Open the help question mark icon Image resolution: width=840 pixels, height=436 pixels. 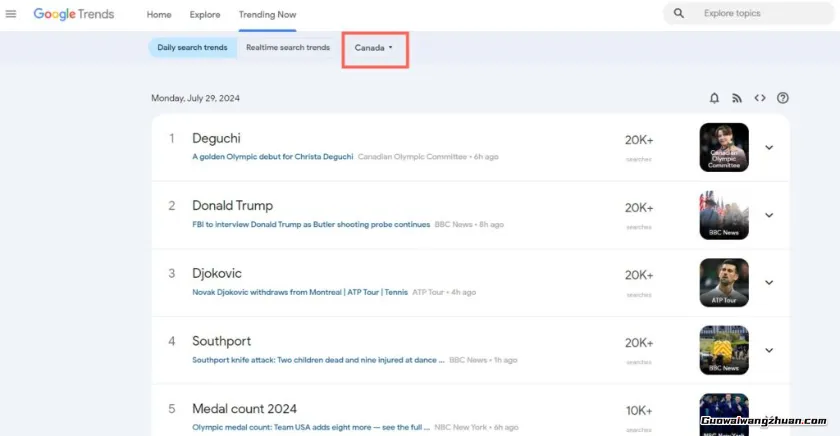783,98
